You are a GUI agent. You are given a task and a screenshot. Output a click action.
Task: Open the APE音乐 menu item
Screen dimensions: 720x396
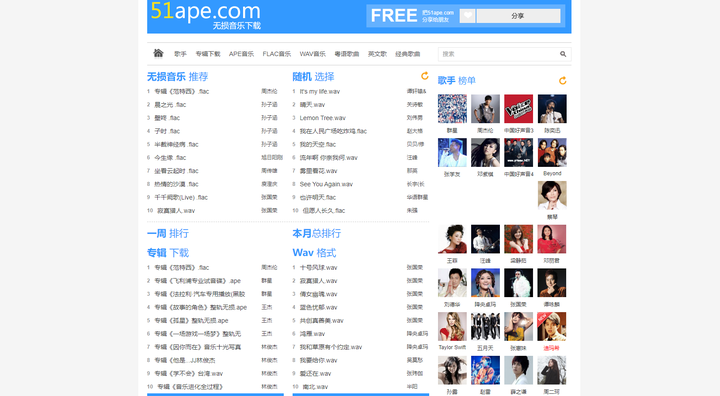[x=242, y=54]
